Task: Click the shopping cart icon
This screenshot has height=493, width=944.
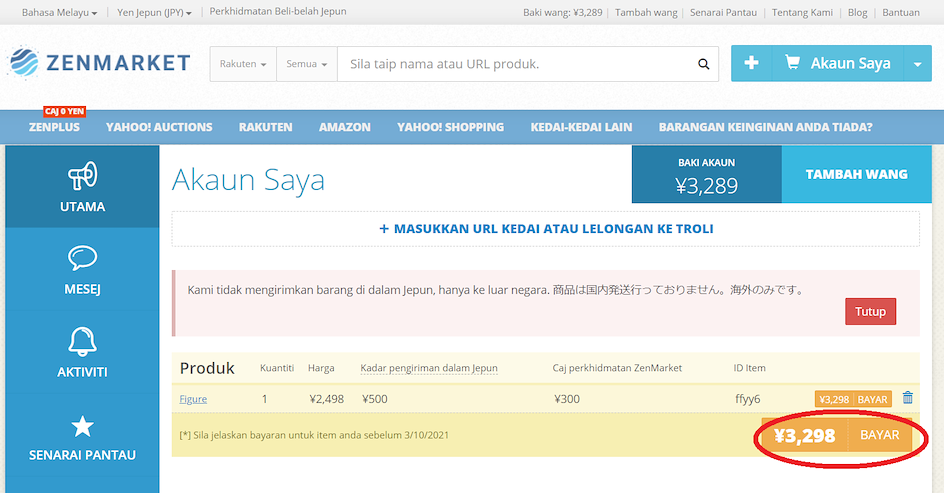Action: click(793, 63)
